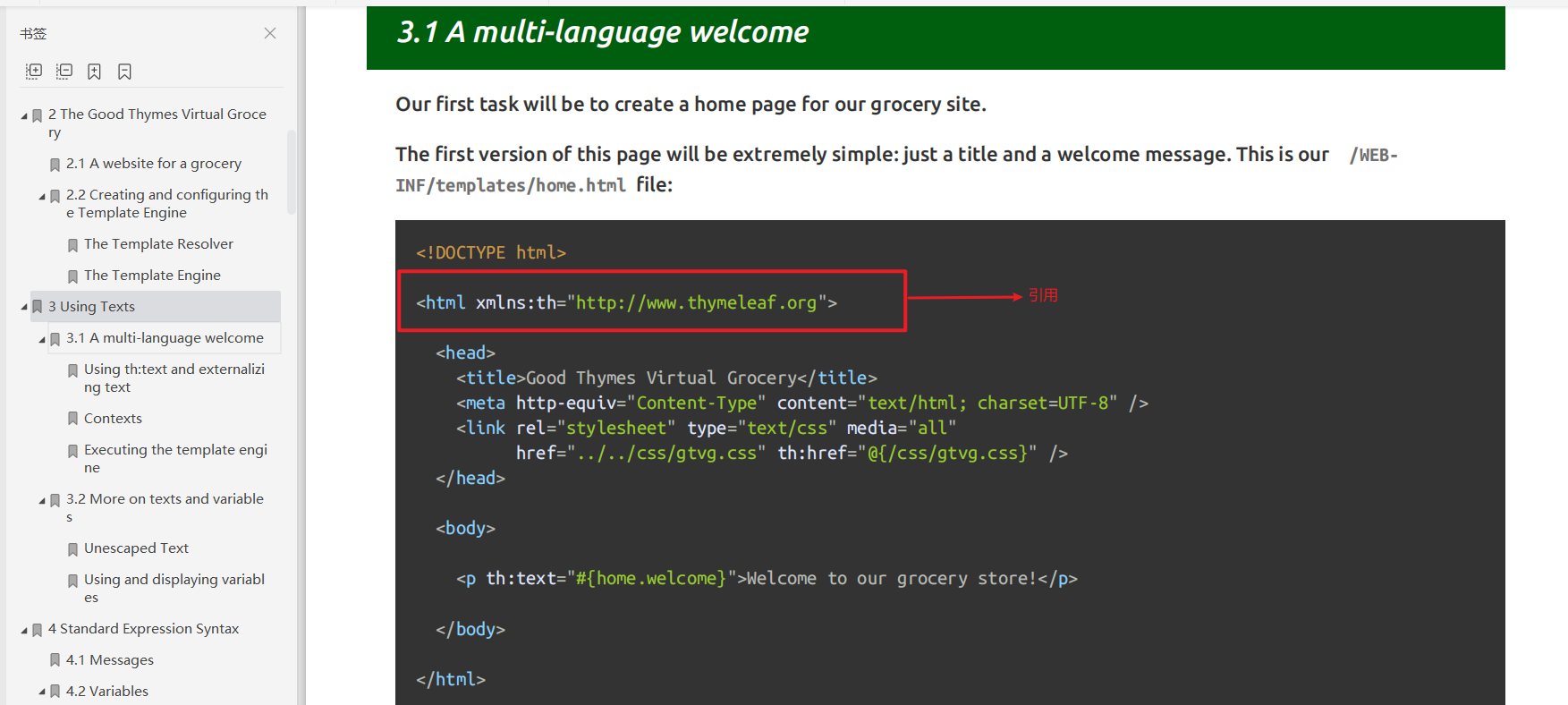This screenshot has width=1568, height=705.
Task: Collapse the '3 Using Texts' node
Action: (24, 308)
